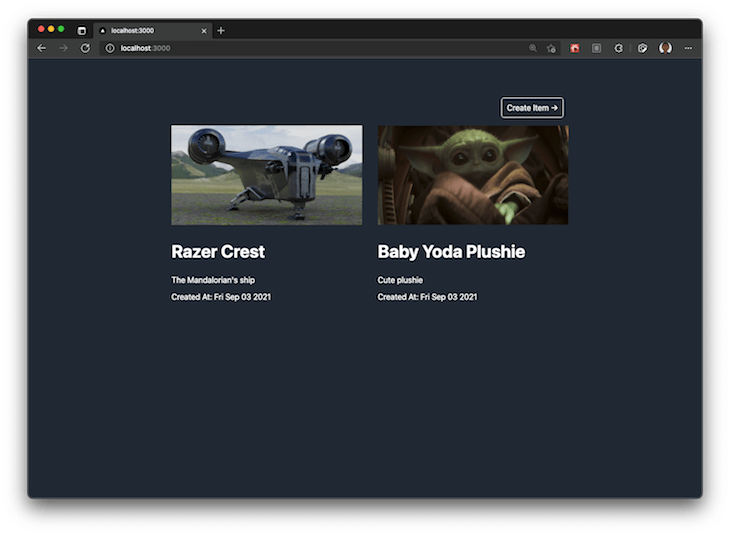Open the user profile avatar
Image resolution: width=730 pixels, height=535 pixels.
coord(665,48)
